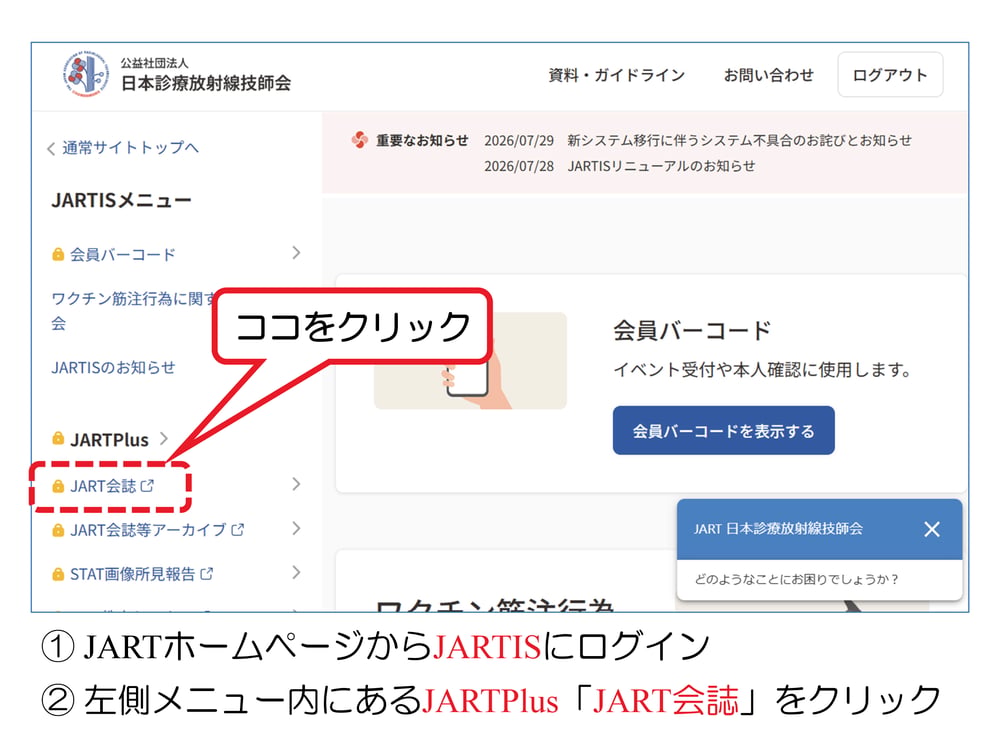
Task: Open JARTISのお知らせ in the sidebar
Action: pos(114,367)
